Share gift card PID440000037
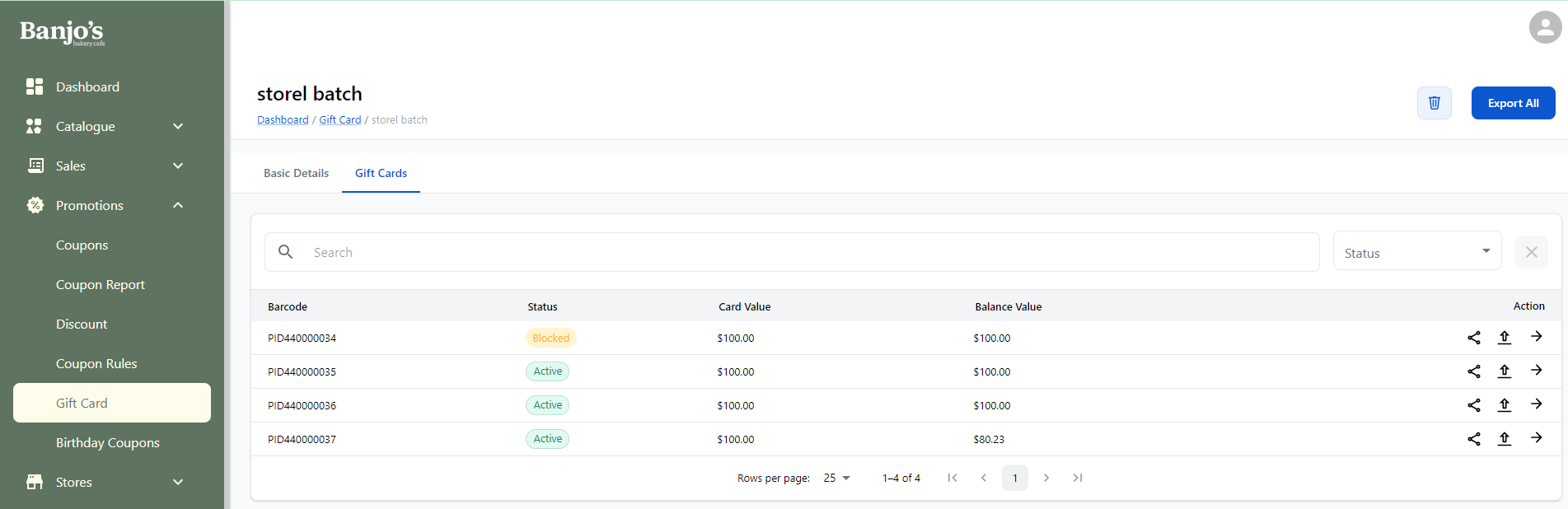Screen dimensions: 1568x509 coord(1473,439)
